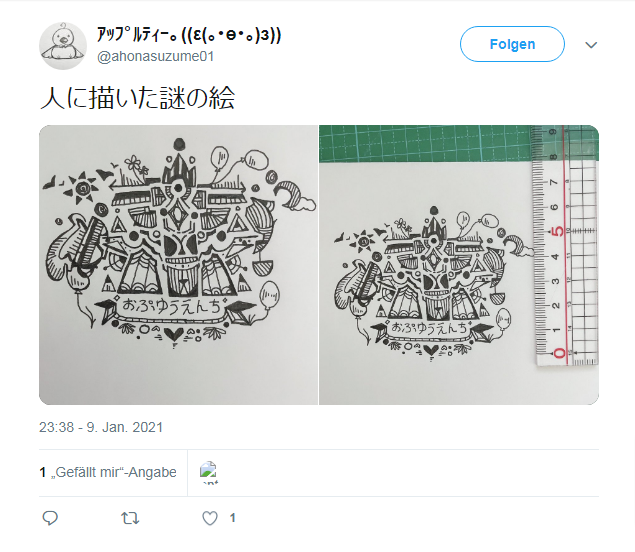Click the ruler in the right photo
The image size is (635, 552).
[564, 246]
